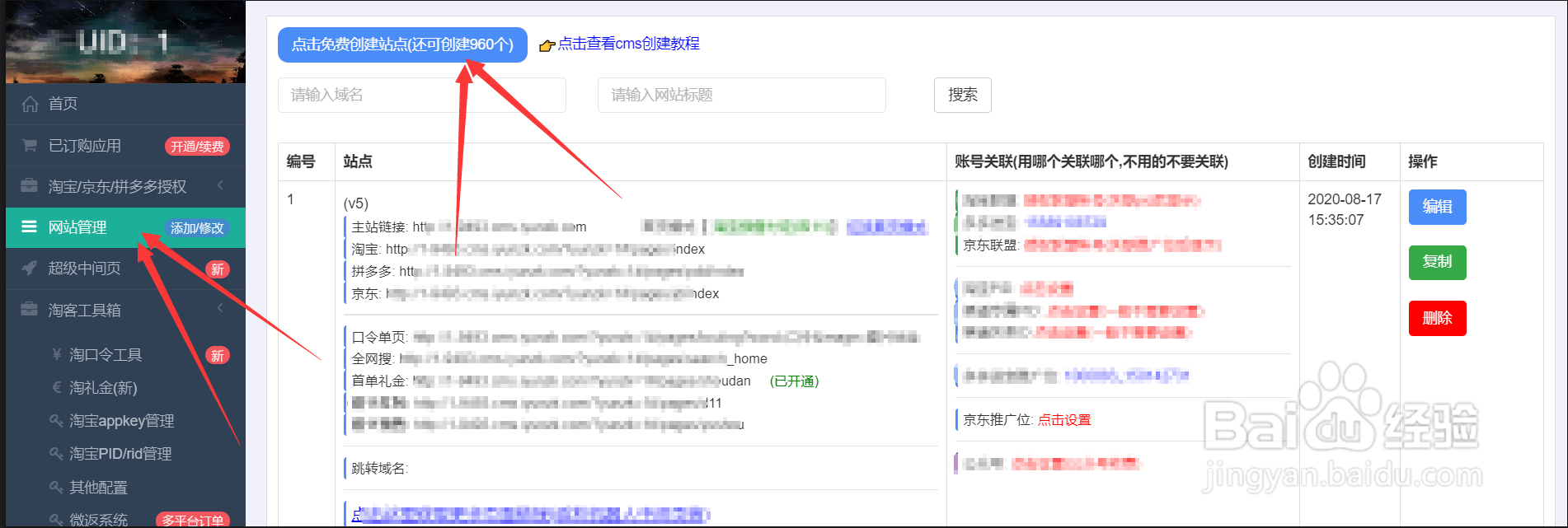The height and width of the screenshot is (528, 1568).
Task: Click the key icon beside 淘宝PID/rid管理
Action: [56, 454]
